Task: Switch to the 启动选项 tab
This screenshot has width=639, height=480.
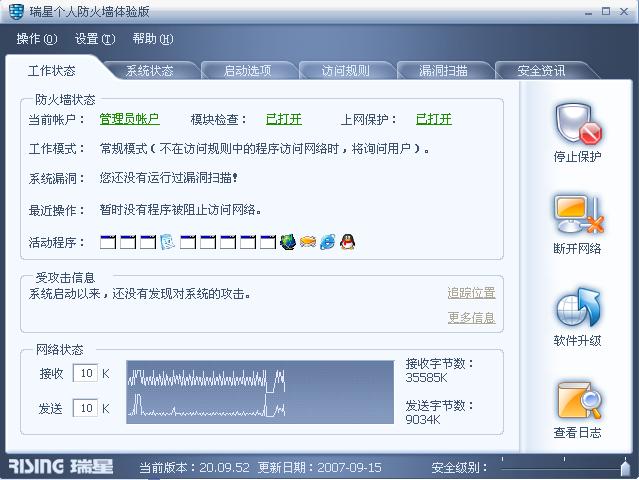Action: (x=247, y=71)
